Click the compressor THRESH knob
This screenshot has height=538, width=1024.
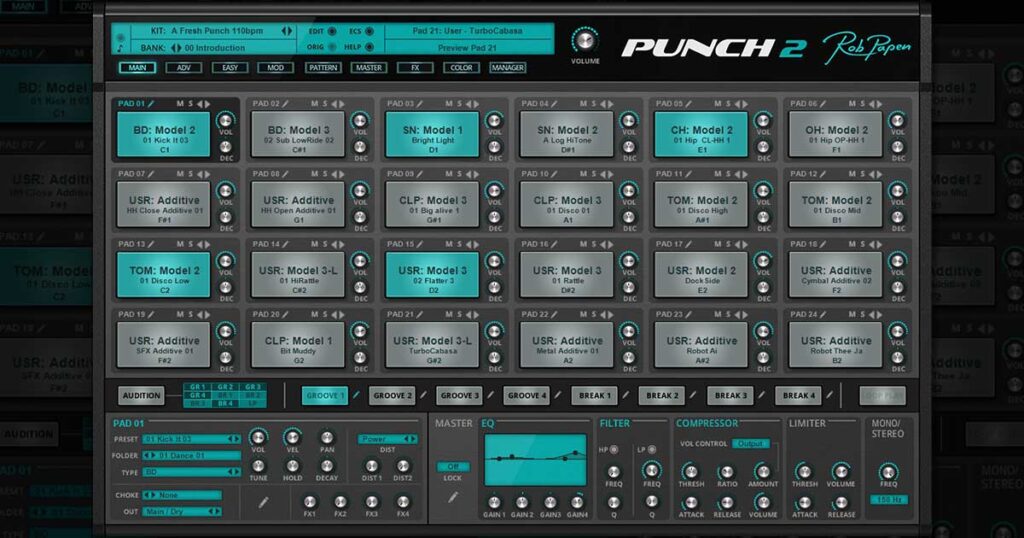tap(690, 471)
